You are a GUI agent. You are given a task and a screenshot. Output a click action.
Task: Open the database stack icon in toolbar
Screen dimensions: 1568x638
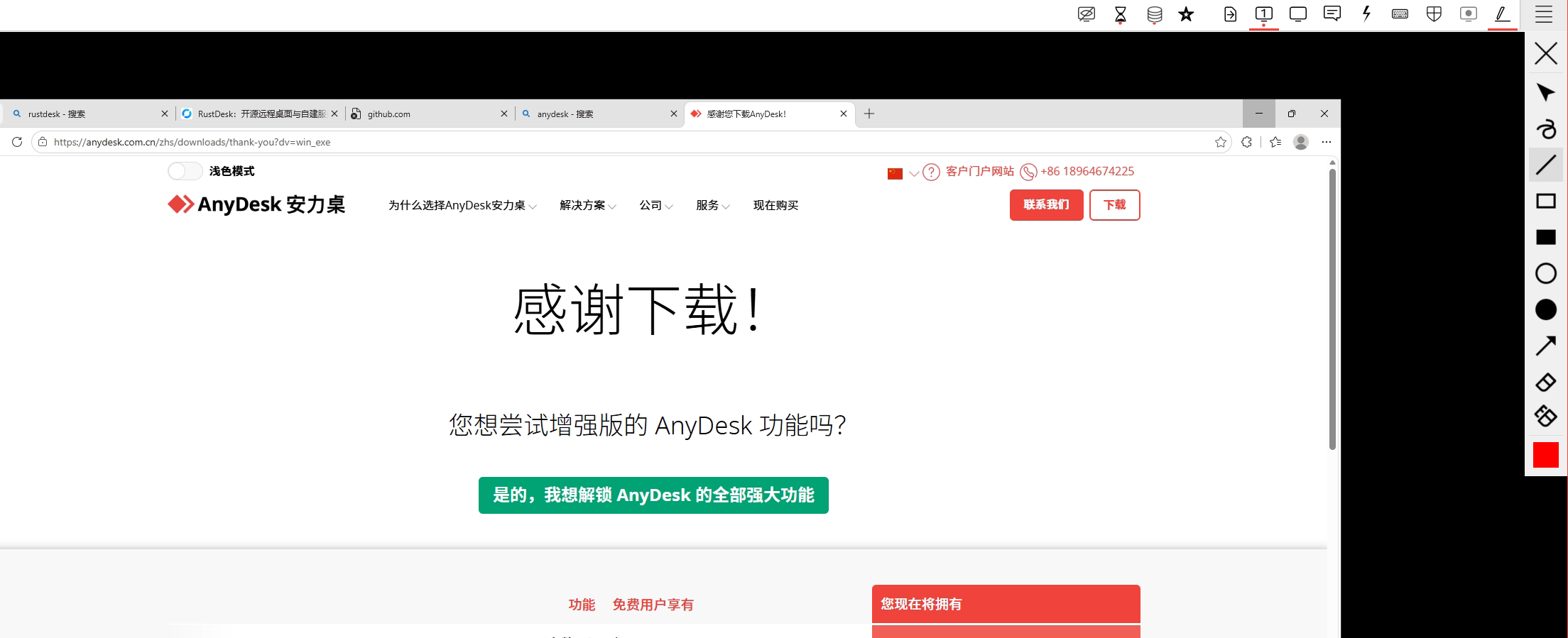coord(1154,14)
